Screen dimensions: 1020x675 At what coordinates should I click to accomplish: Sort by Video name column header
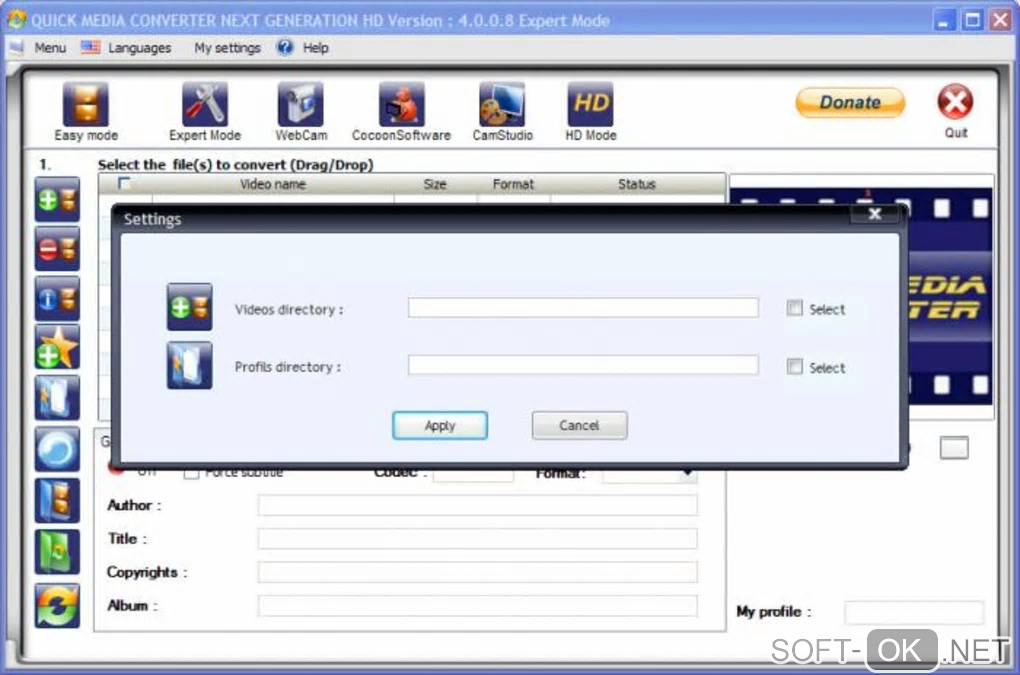click(x=273, y=184)
